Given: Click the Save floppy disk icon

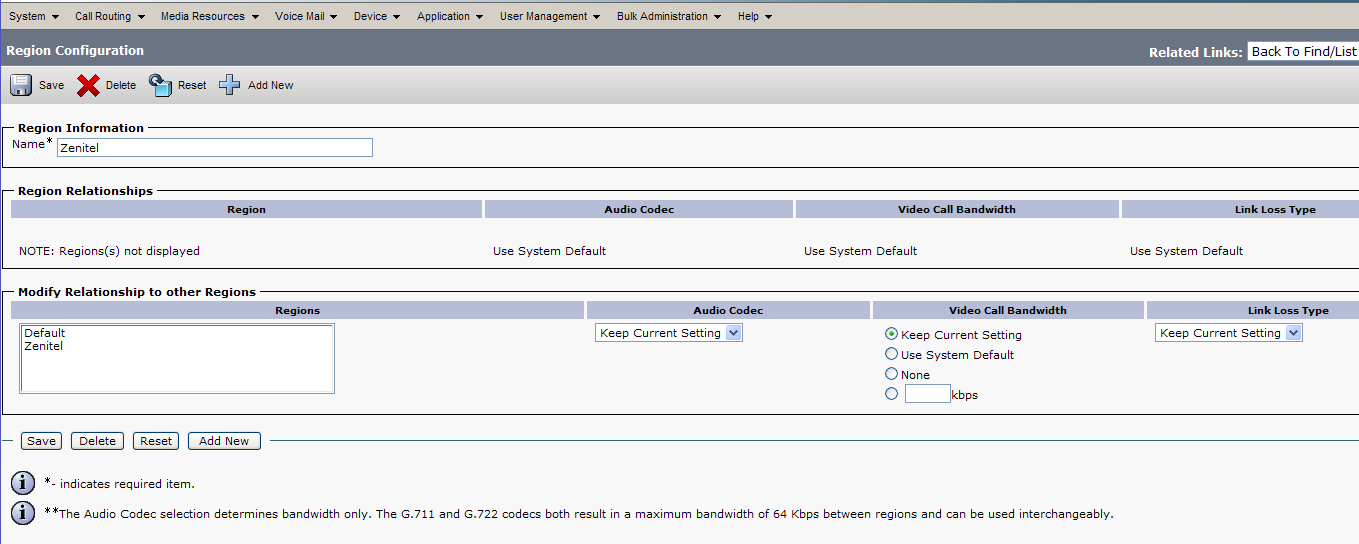Looking at the screenshot, I should tap(21, 85).
